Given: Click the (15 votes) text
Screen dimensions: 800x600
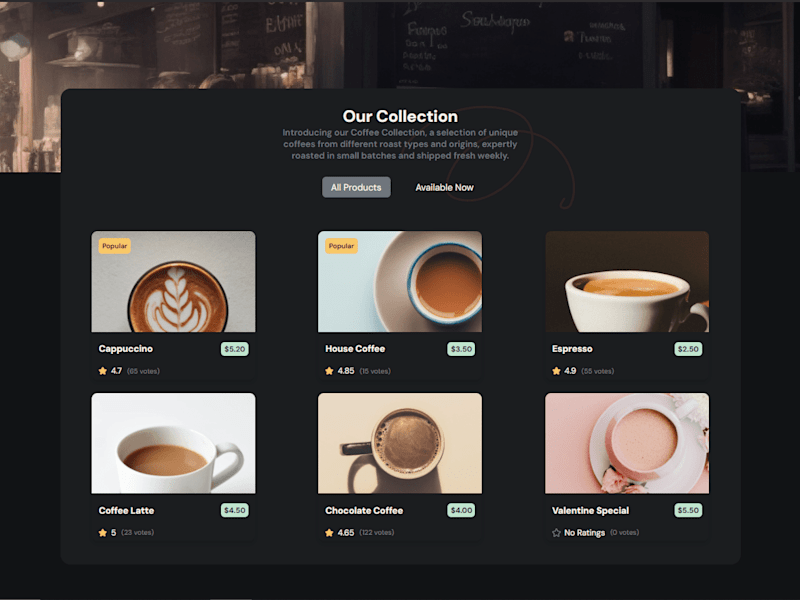Looking at the screenshot, I should [375, 371].
